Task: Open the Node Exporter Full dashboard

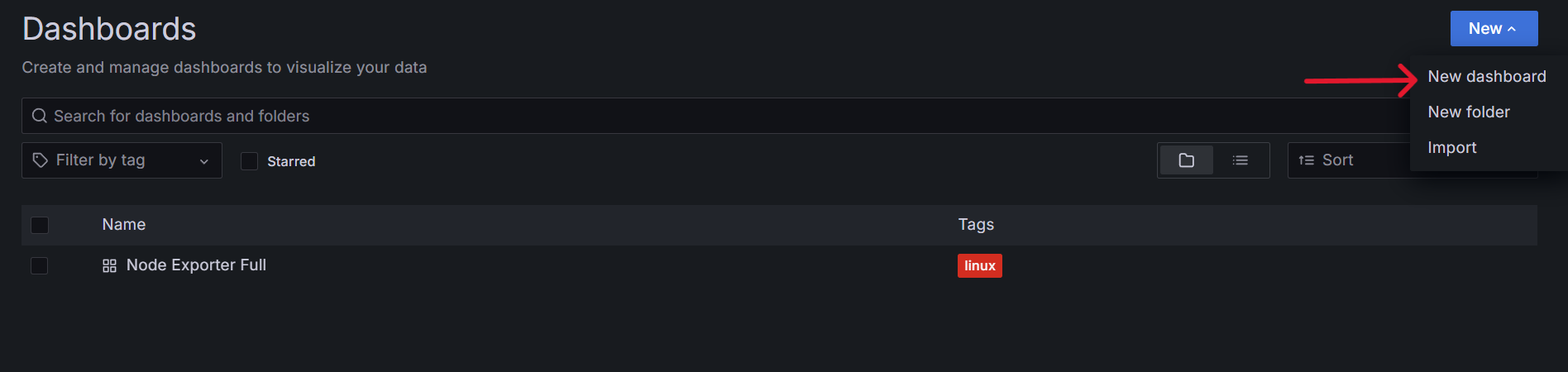Action: [x=196, y=265]
